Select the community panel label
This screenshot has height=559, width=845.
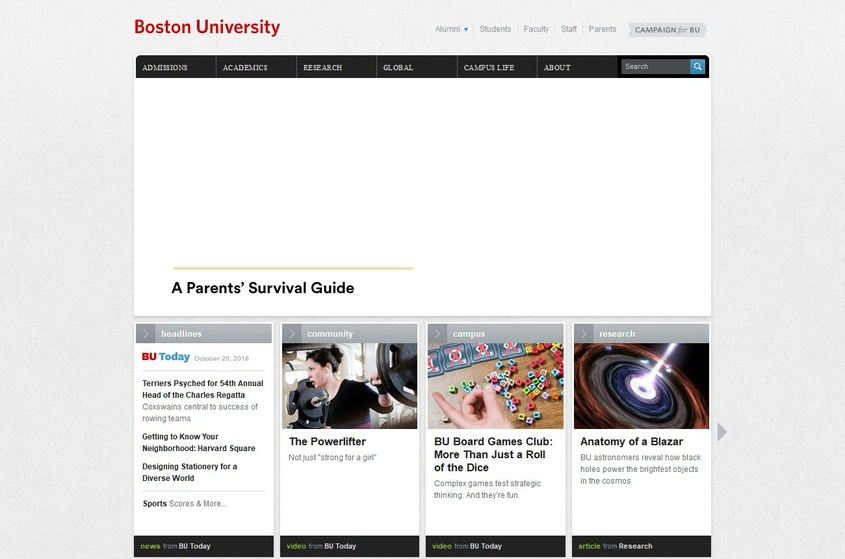click(330, 334)
